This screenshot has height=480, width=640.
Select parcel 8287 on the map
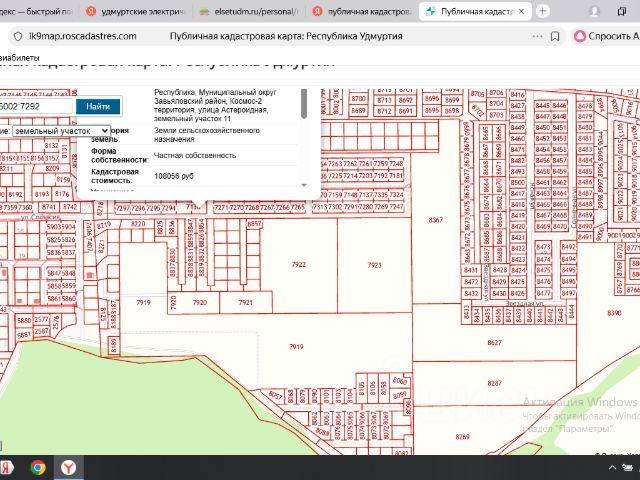494,383
